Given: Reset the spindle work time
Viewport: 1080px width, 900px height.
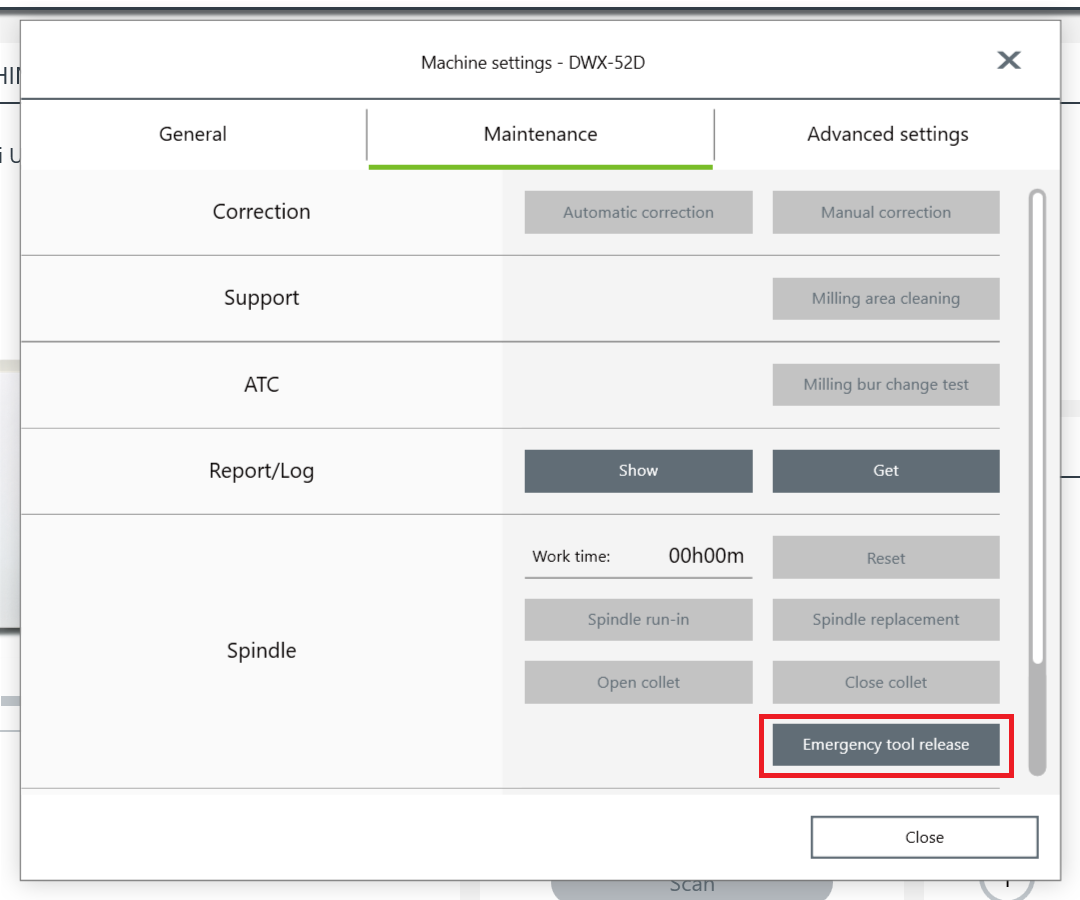Looking at the screenshot, I should (x=886, y=558).
